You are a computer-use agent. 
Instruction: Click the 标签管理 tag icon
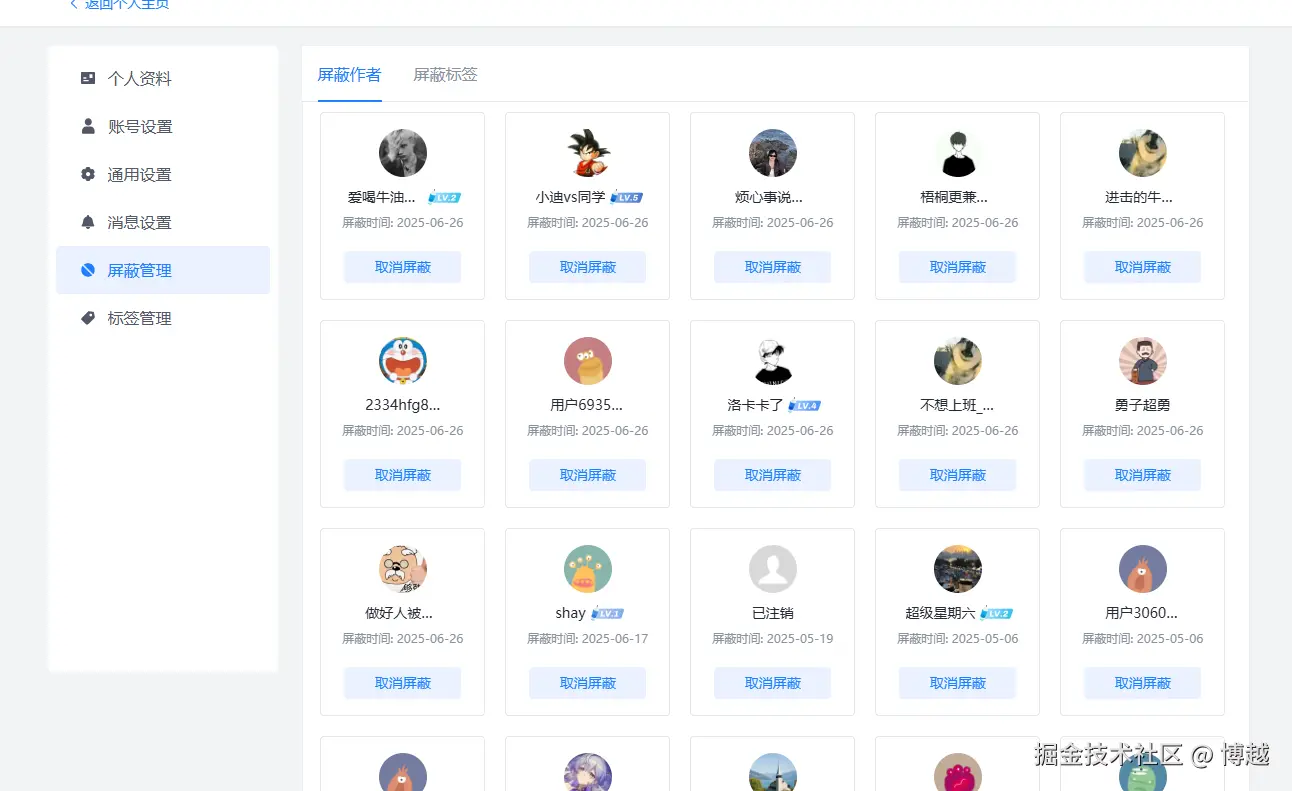(x=88, y=318)
